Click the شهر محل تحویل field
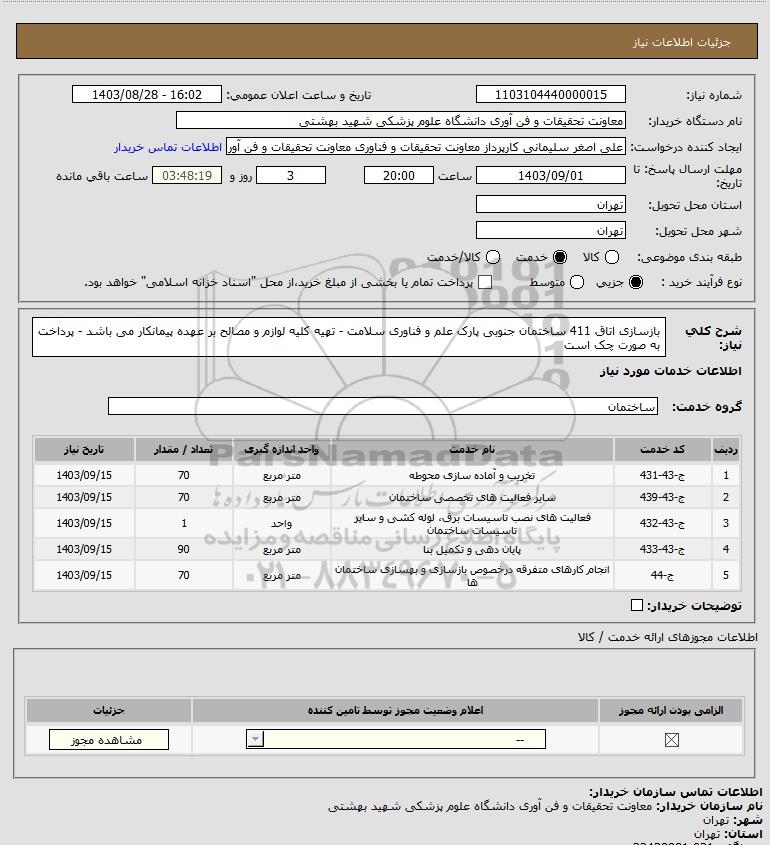The image size is (770, 845). 551,230
